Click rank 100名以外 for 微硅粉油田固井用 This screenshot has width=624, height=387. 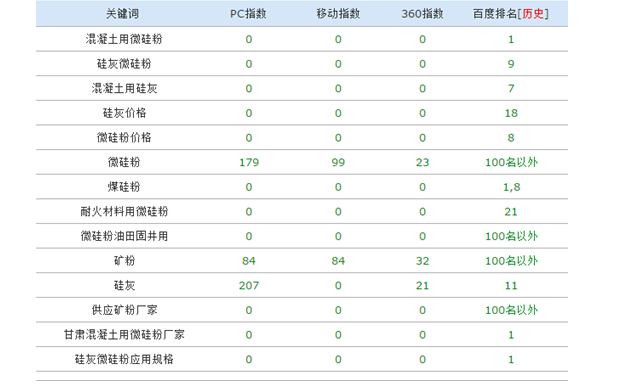pos(511,236)
